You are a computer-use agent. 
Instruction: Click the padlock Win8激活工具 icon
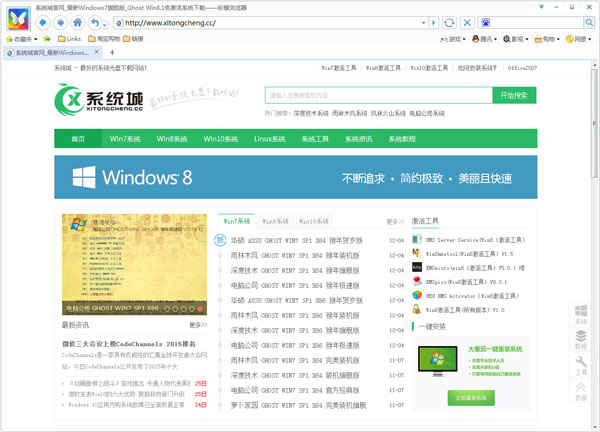(417, 309)
